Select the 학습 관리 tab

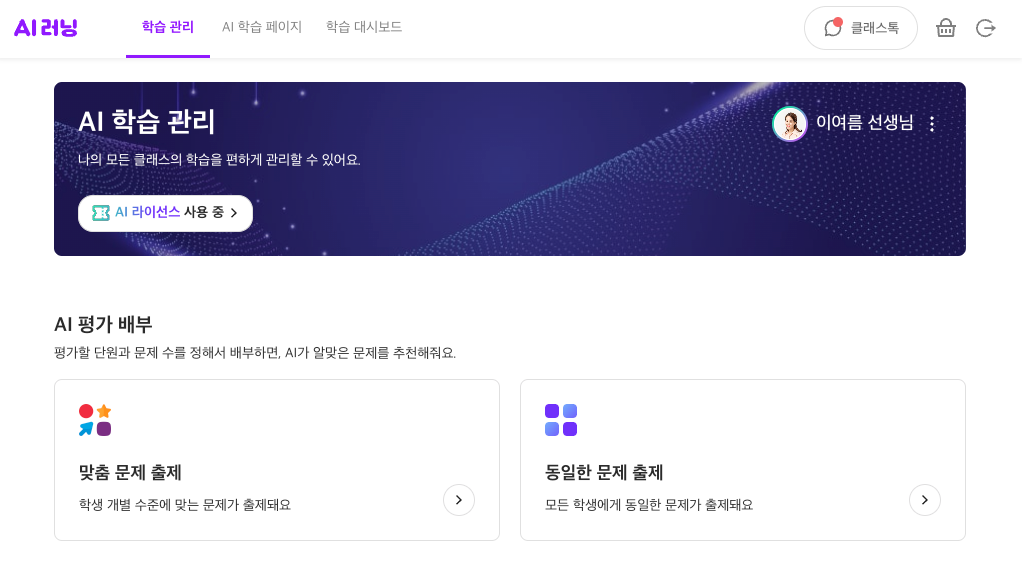click(167, 27)
